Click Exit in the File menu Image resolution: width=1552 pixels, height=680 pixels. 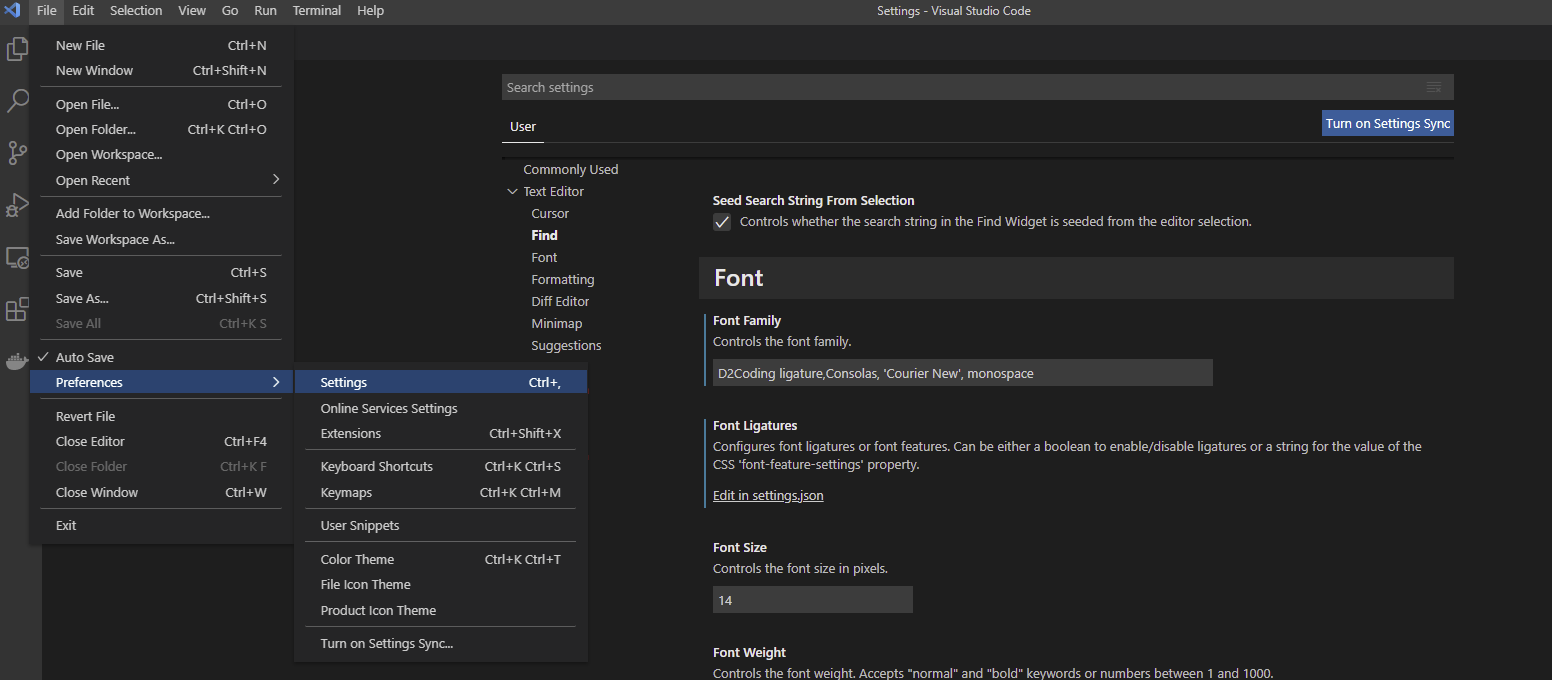[x=162, y=525]
